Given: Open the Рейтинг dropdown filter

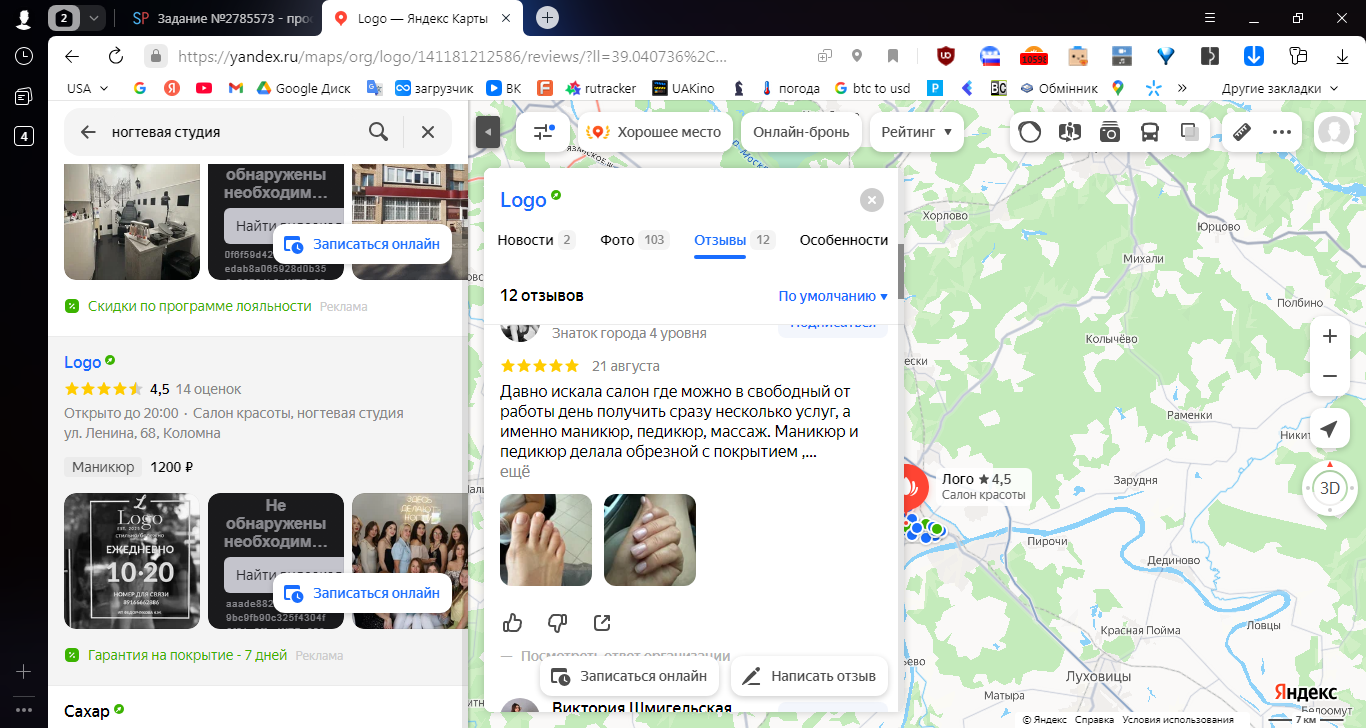Looking at the screenshot, I should coord(916,132).
